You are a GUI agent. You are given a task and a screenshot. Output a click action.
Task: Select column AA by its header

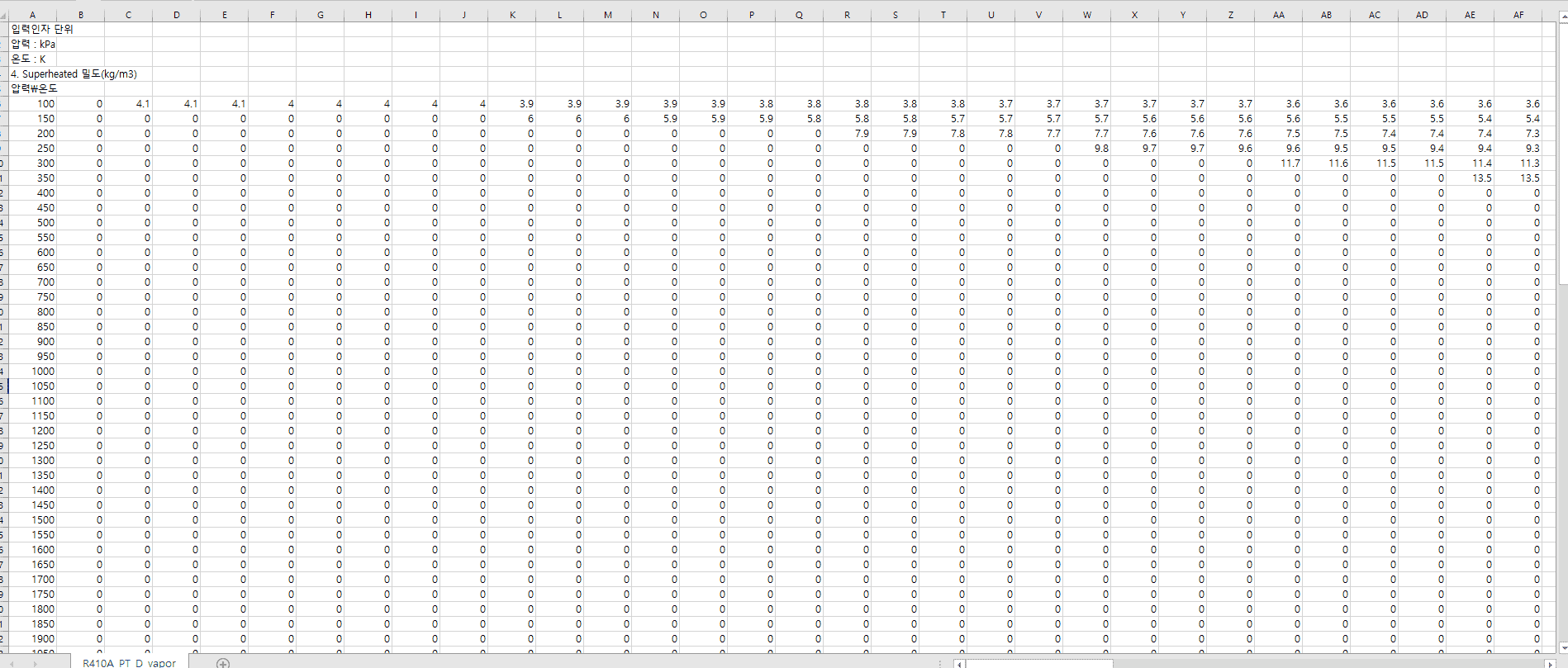pyautogui.click(x=1278, y=15)
